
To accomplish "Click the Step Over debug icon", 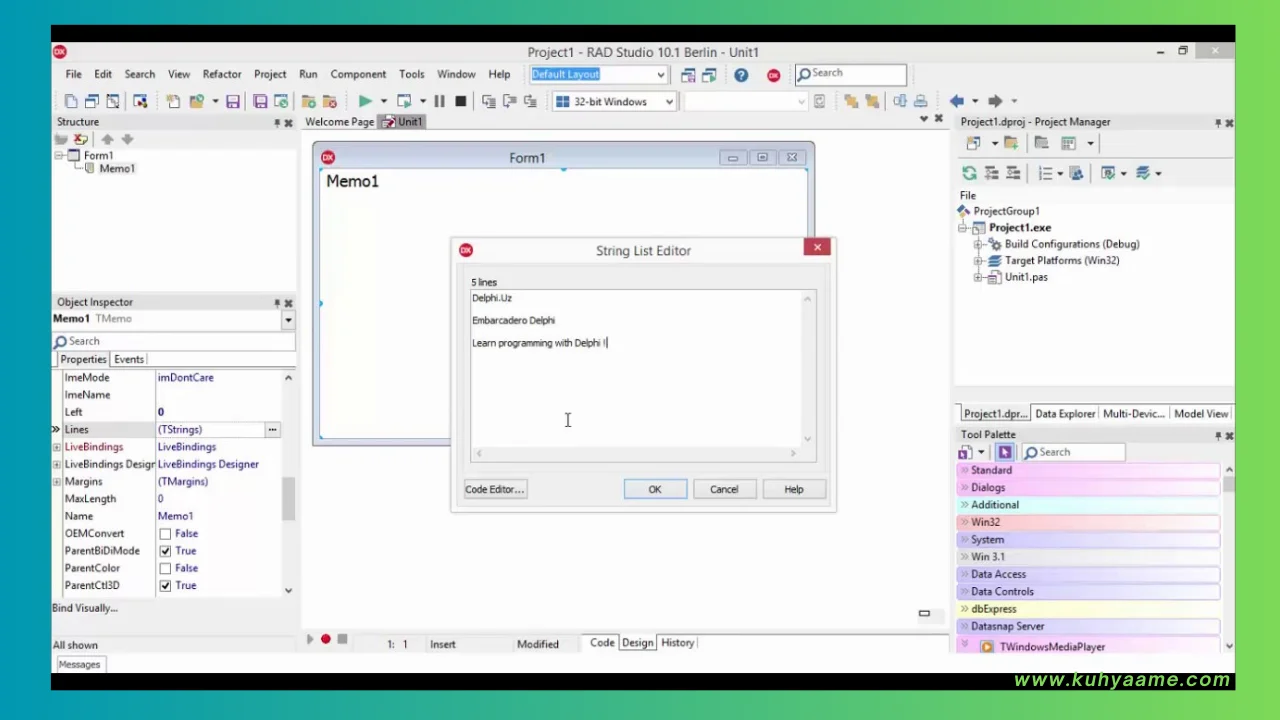I will coord(509,101).
